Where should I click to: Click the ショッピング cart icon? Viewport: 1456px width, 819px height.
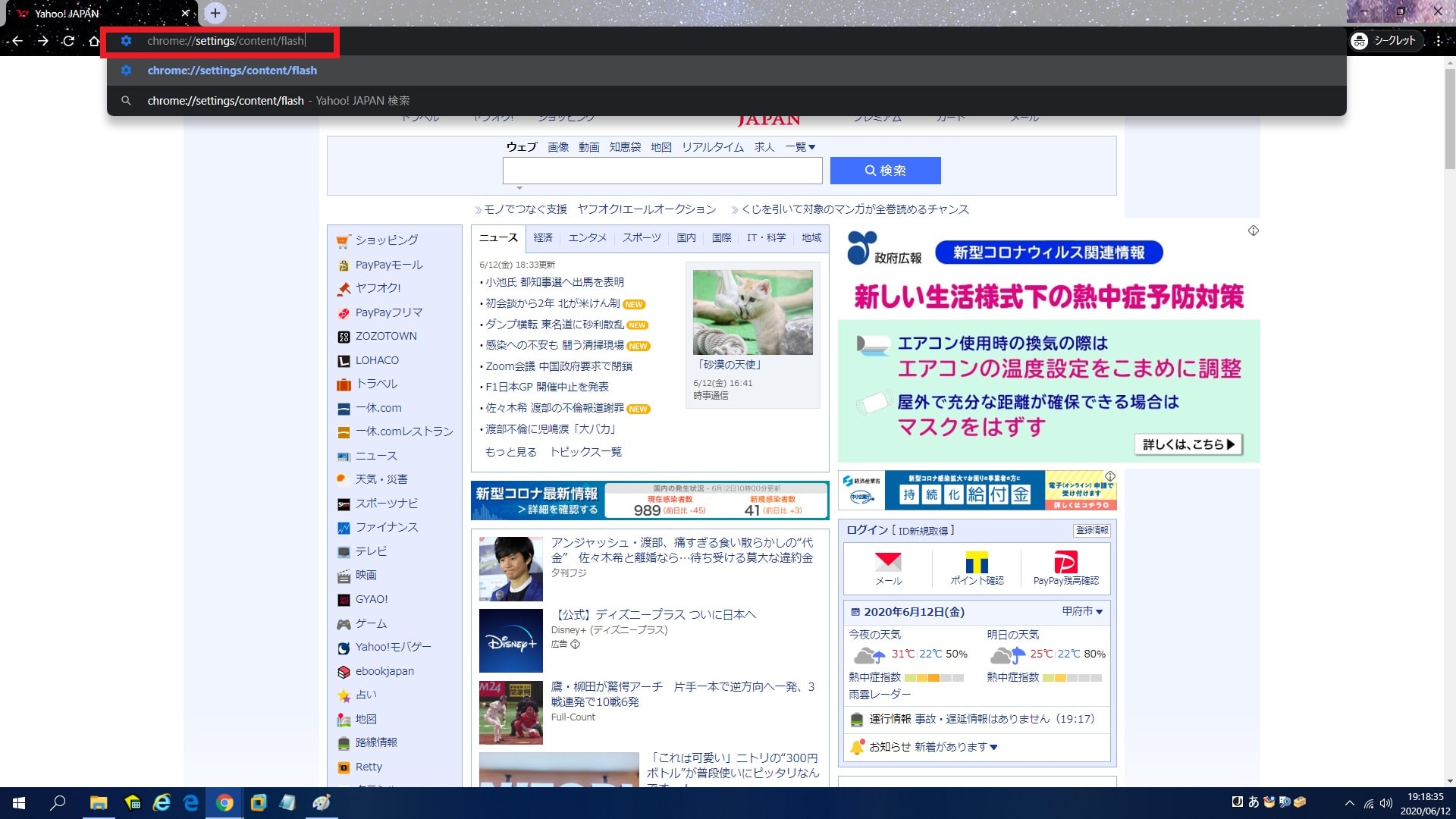coord(344,240)
